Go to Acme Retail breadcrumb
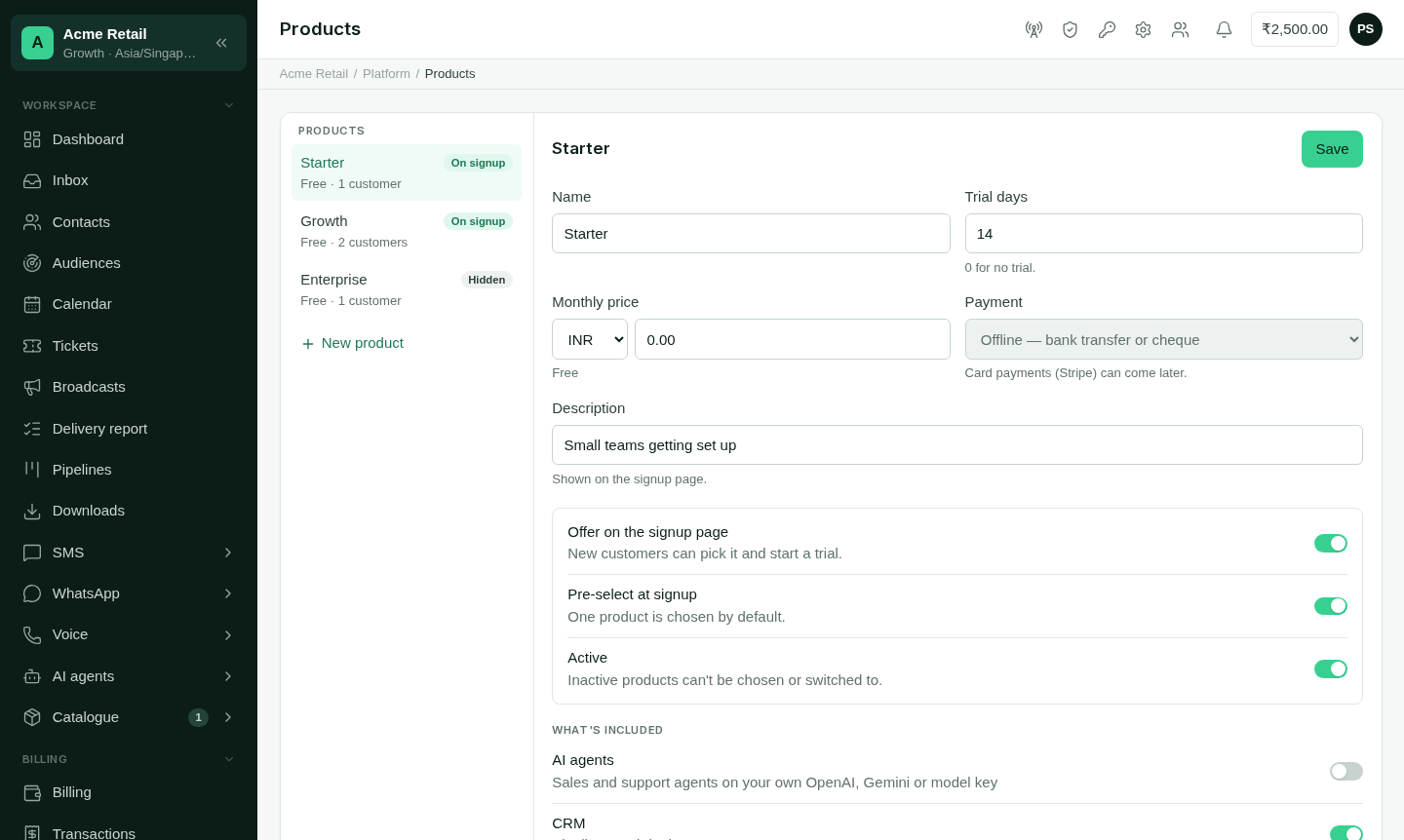 click(x=314, y=74)
